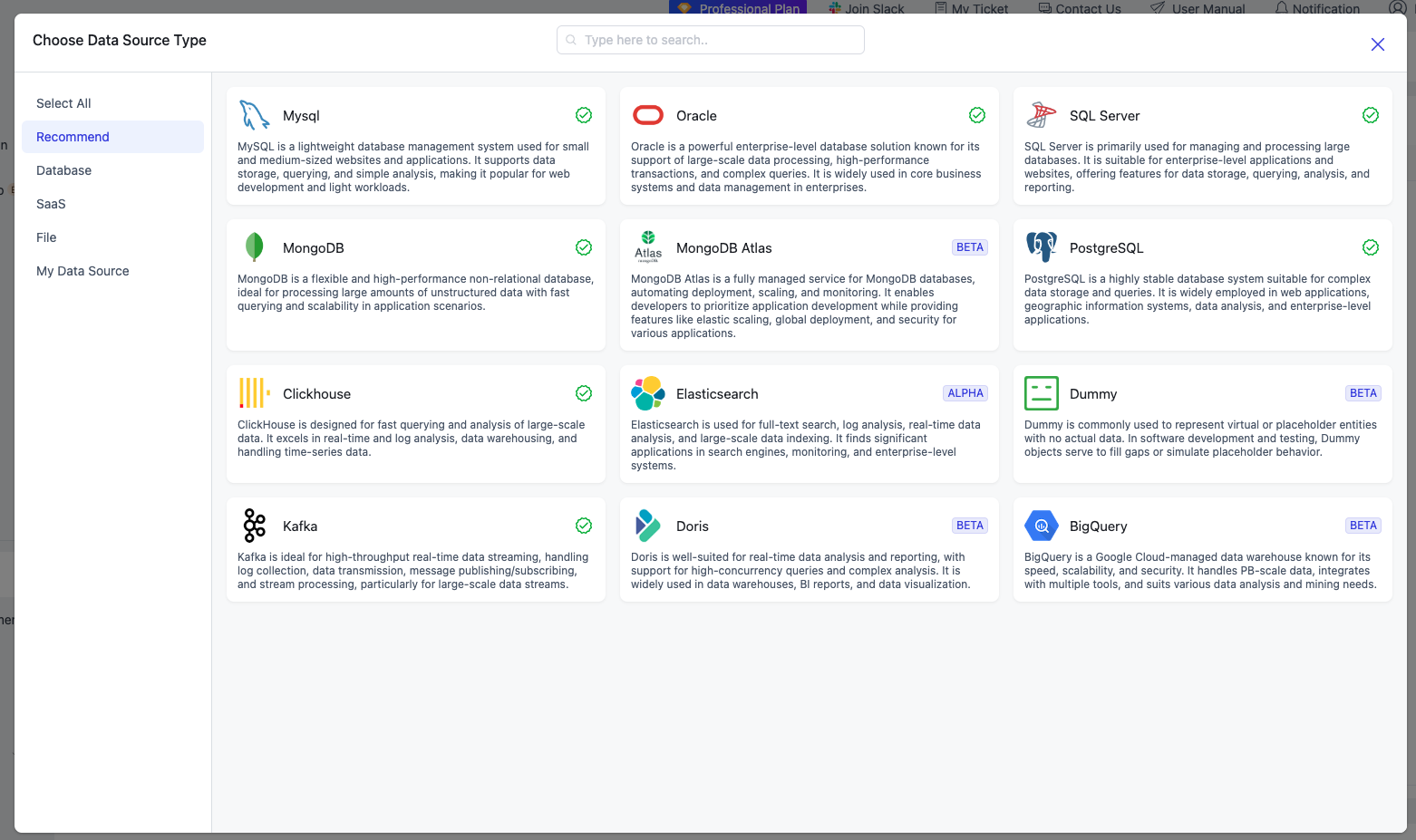Select the MongoDB Atlas card title
This screenshot has width=1416, height=840.
[724, 248]
